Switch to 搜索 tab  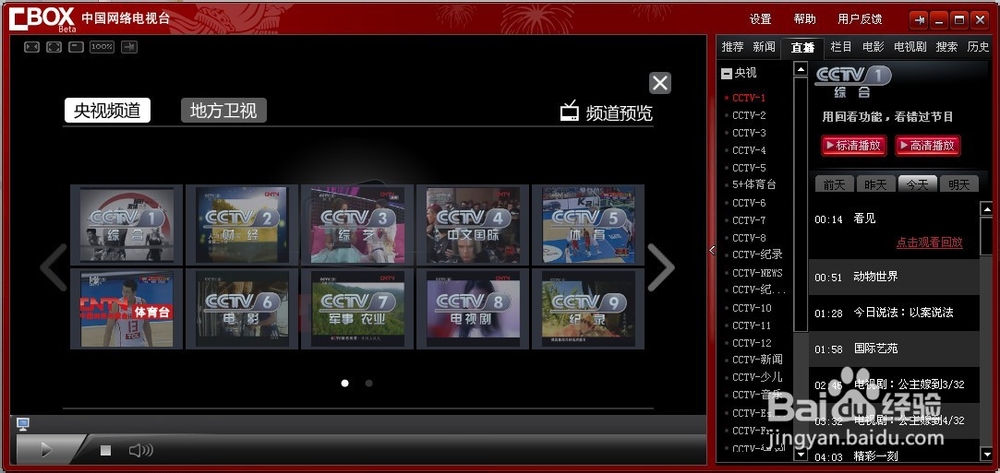pos(946,47)
